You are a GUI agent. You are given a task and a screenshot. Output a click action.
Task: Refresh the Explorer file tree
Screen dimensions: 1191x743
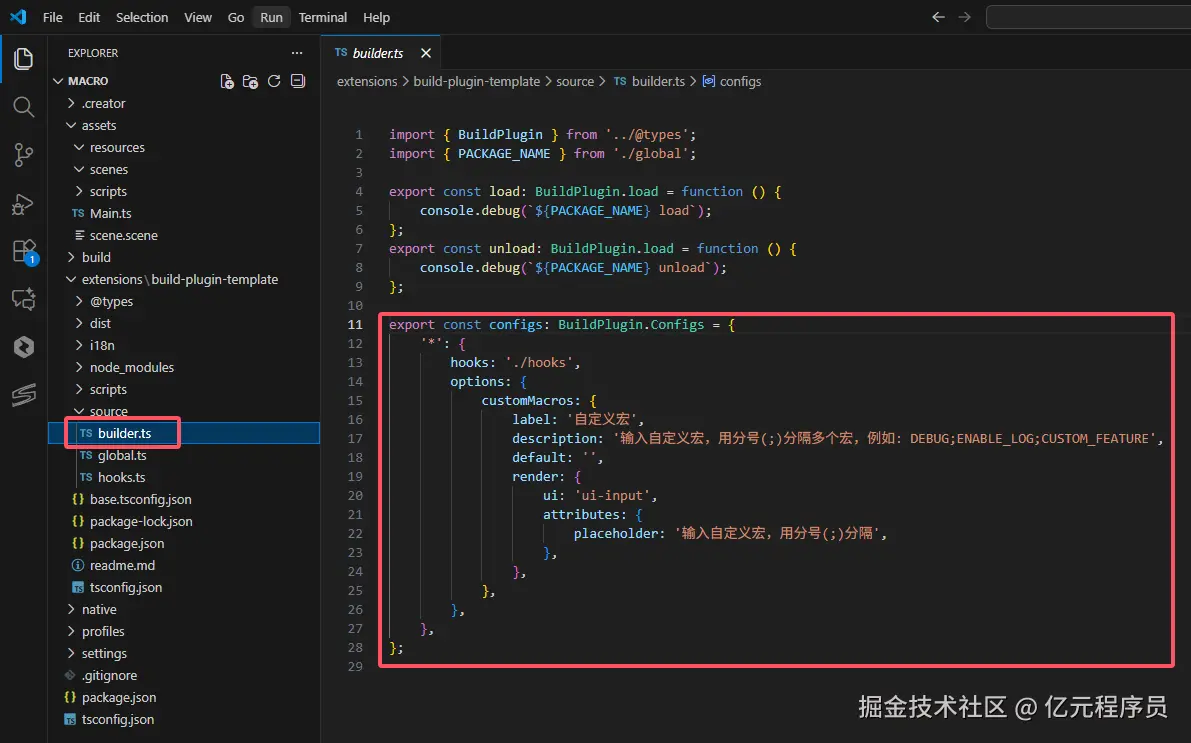pyautogui.click(x=274, y=81)
